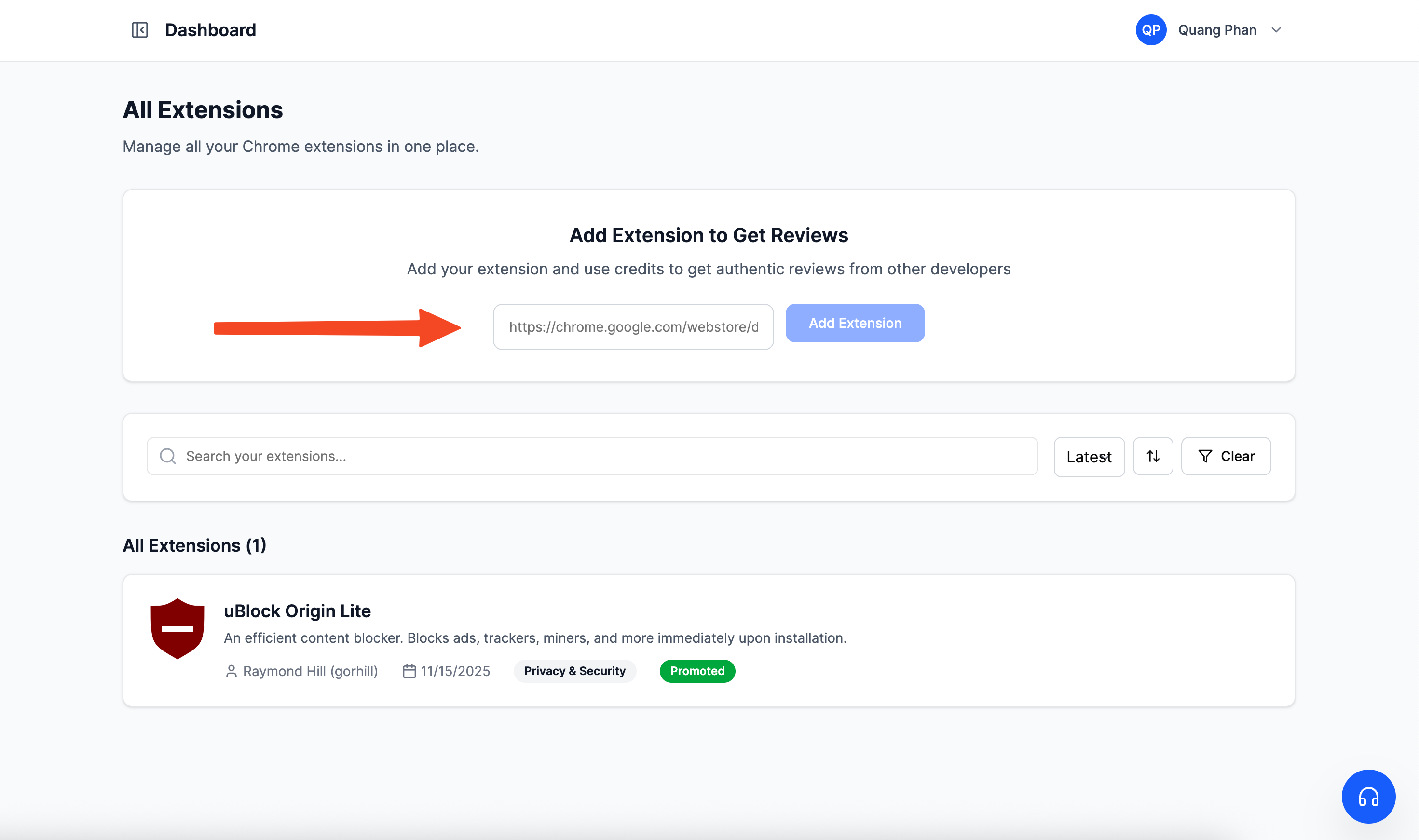Image resolution: width=1419 pixels, height=840 pixels.
Task: Click the green Promoted badge
Action: (697, 671)
